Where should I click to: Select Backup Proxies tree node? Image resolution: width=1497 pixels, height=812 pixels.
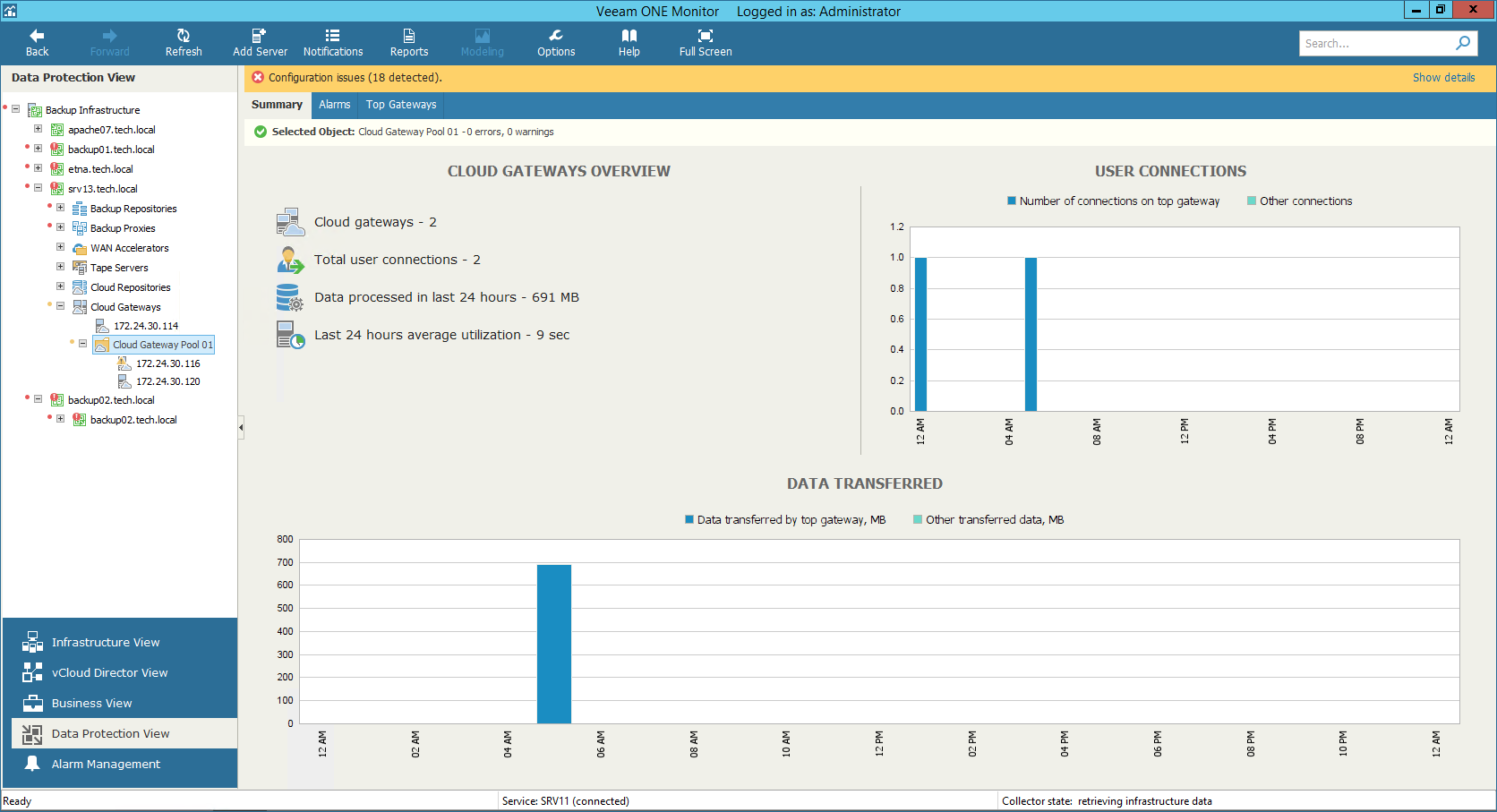(x=123, y=228)
